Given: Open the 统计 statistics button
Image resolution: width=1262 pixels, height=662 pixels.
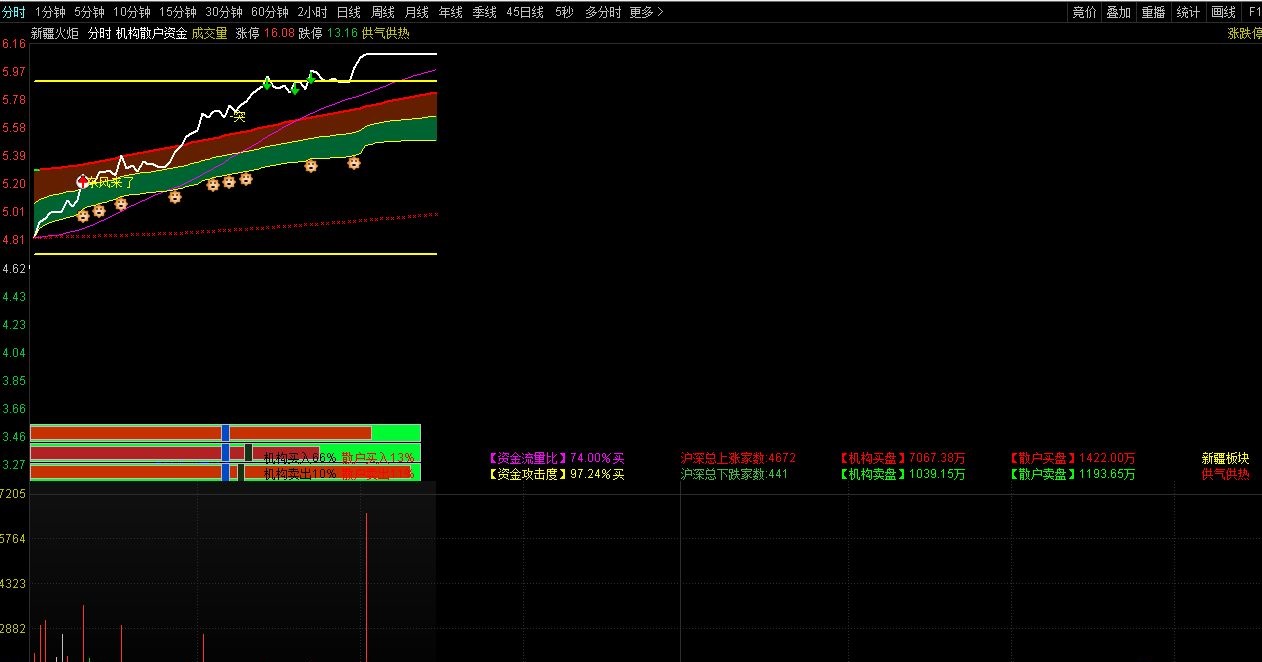Looking at the screenshot, I should (1188, 12).
